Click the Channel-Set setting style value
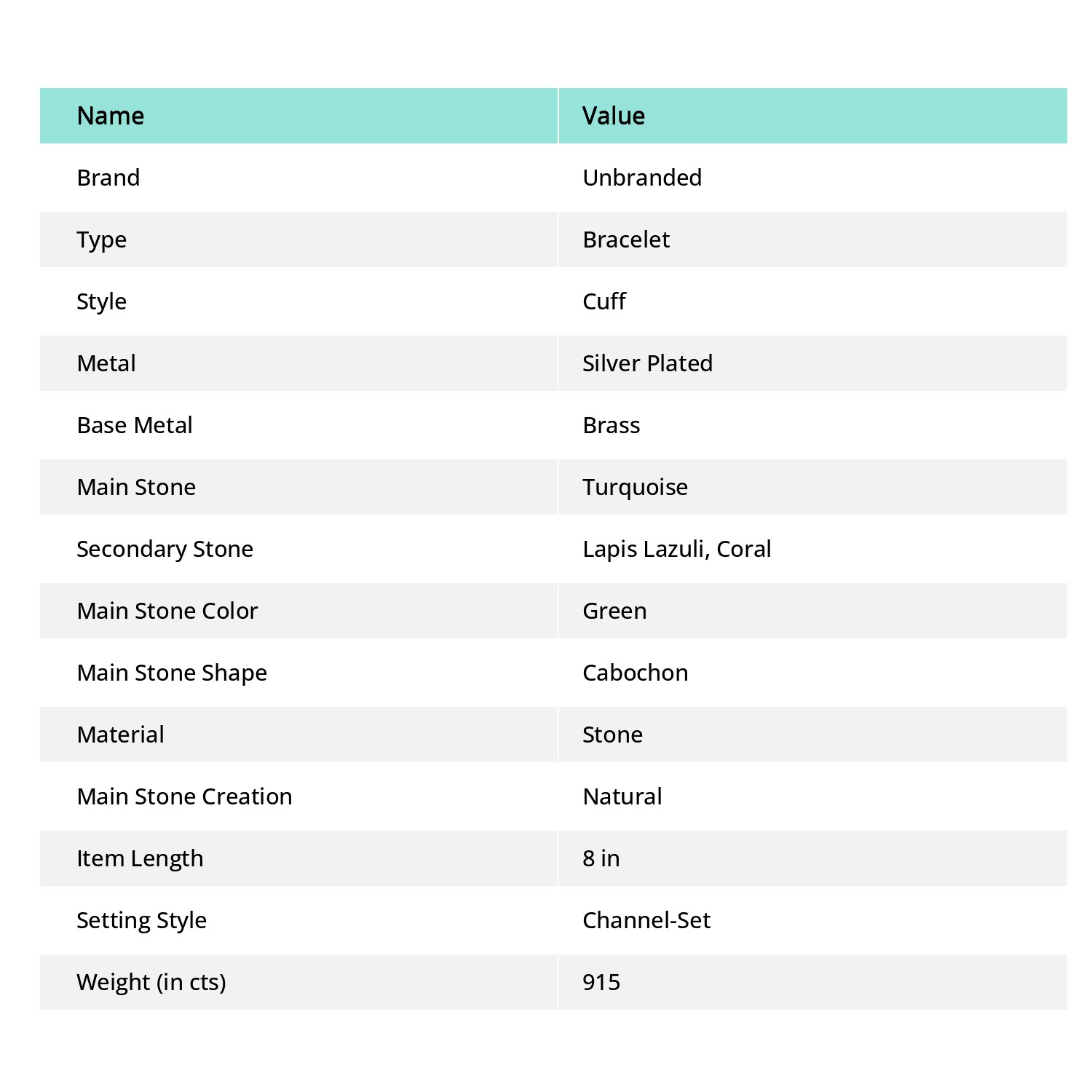 646,920
